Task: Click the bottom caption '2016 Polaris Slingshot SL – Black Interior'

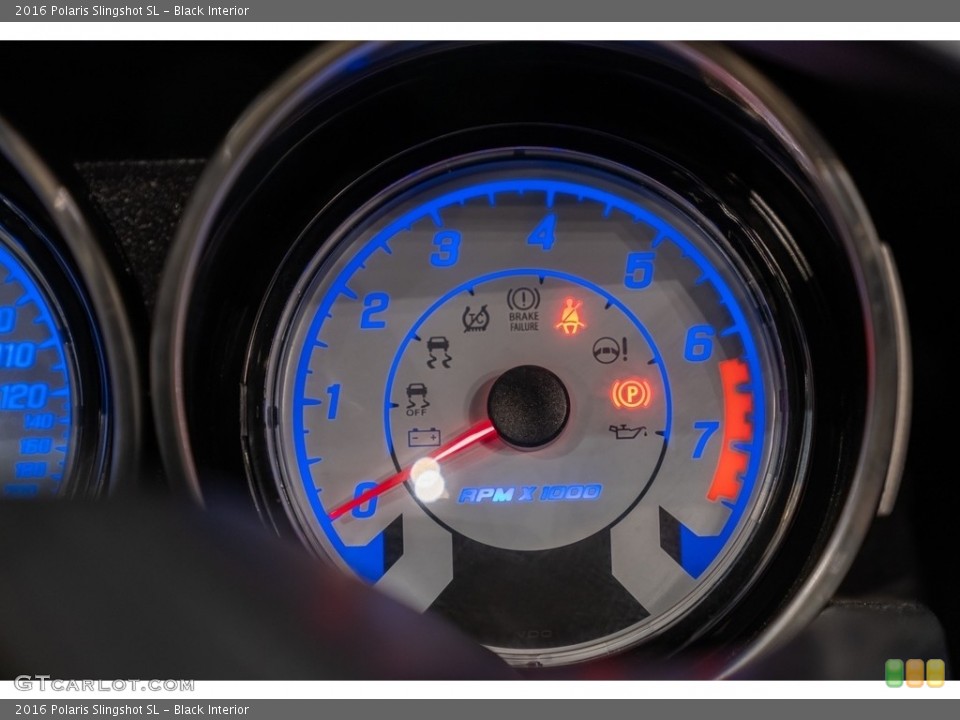Action: coord(132,710)
